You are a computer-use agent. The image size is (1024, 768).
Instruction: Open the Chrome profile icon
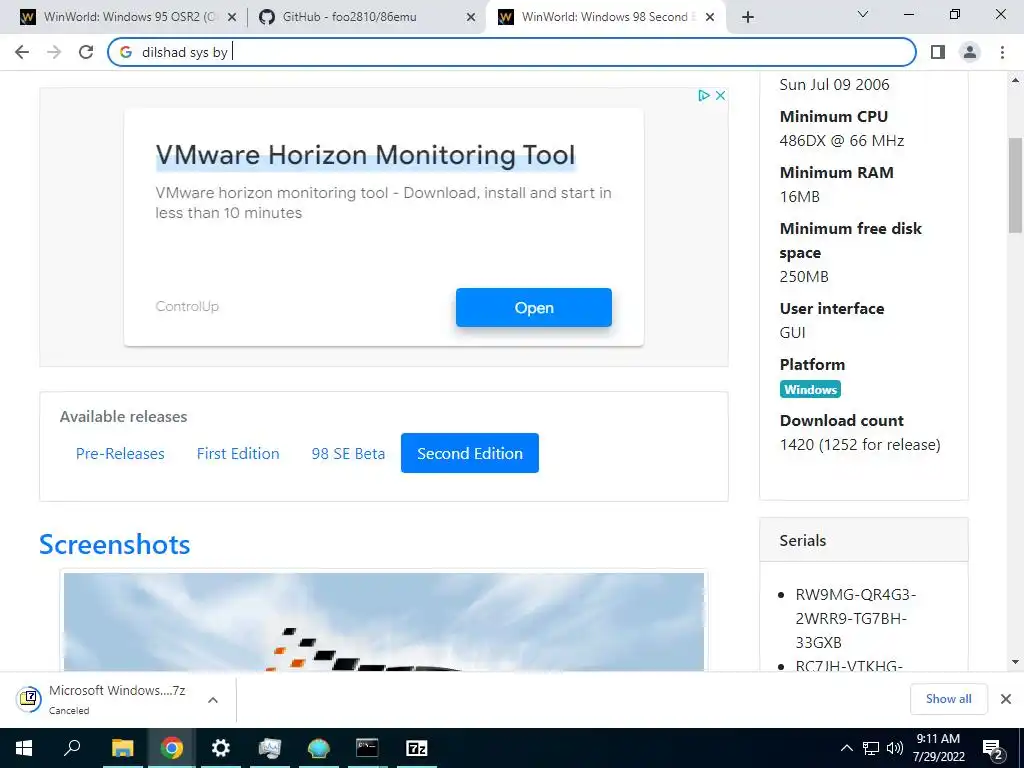pyautogui.click(x=970, y=52)
